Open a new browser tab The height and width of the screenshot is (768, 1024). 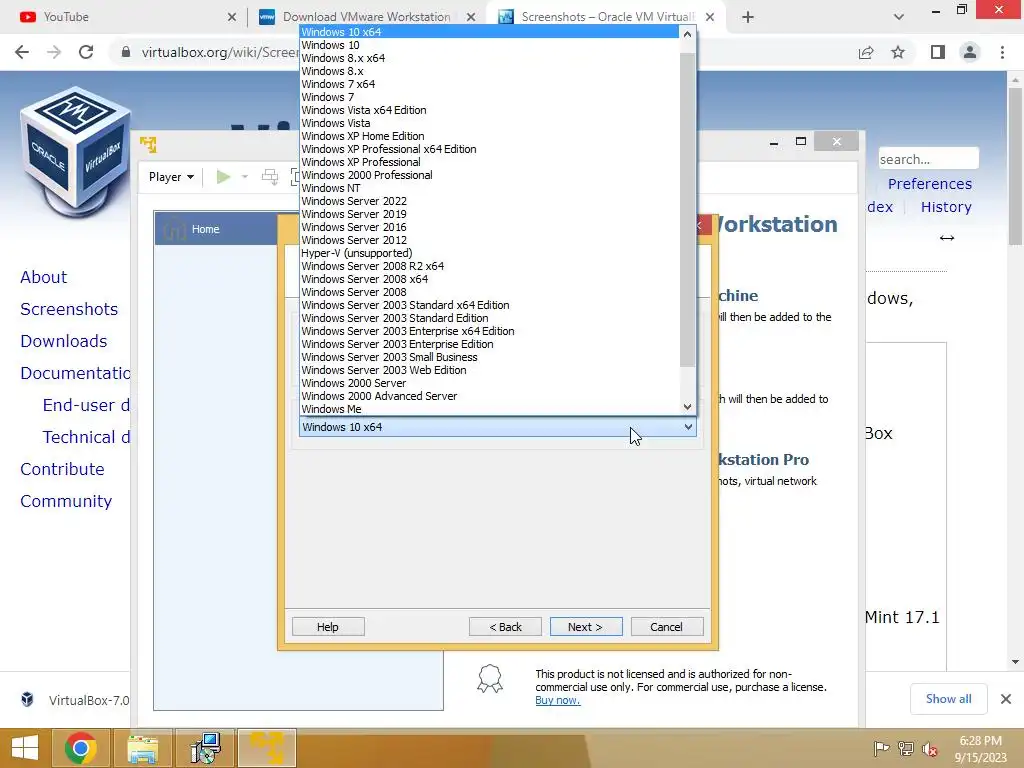click(748, 17)
